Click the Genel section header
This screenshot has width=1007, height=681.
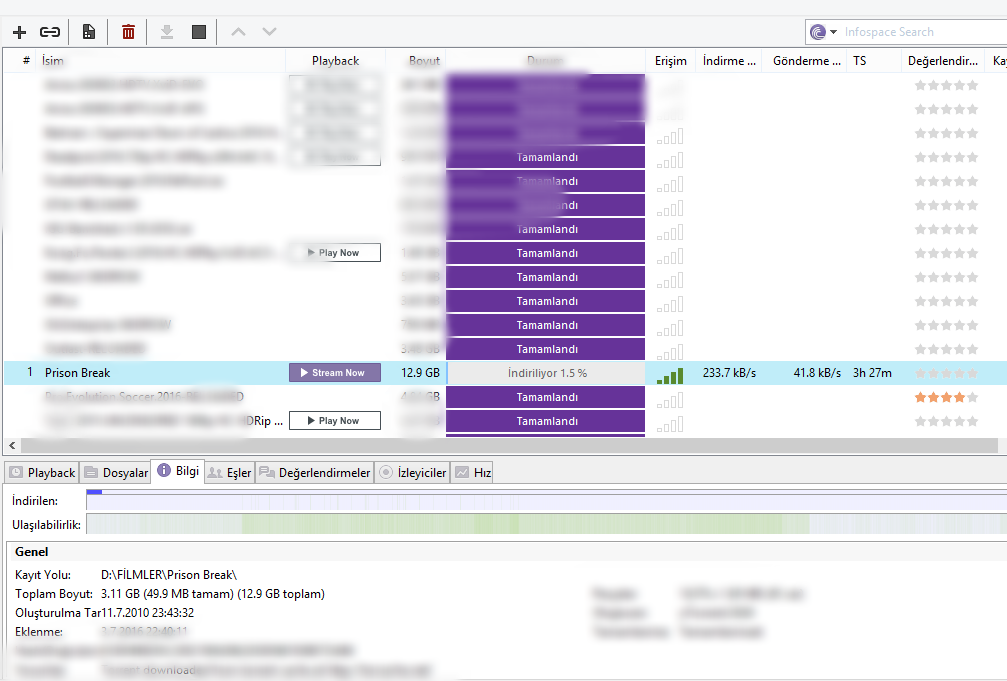click(31, 552)
